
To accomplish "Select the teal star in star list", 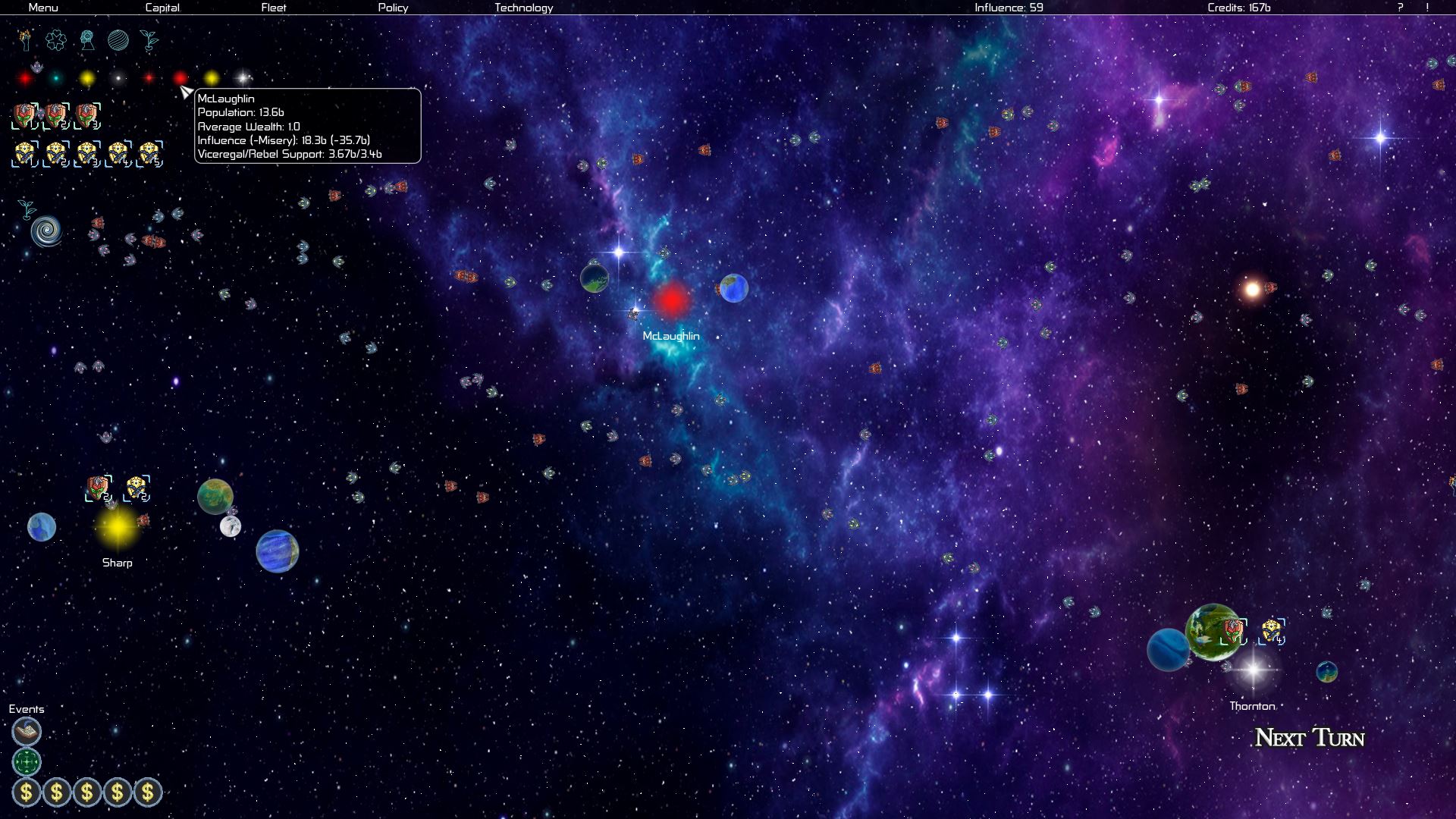I will coord(56,78).
